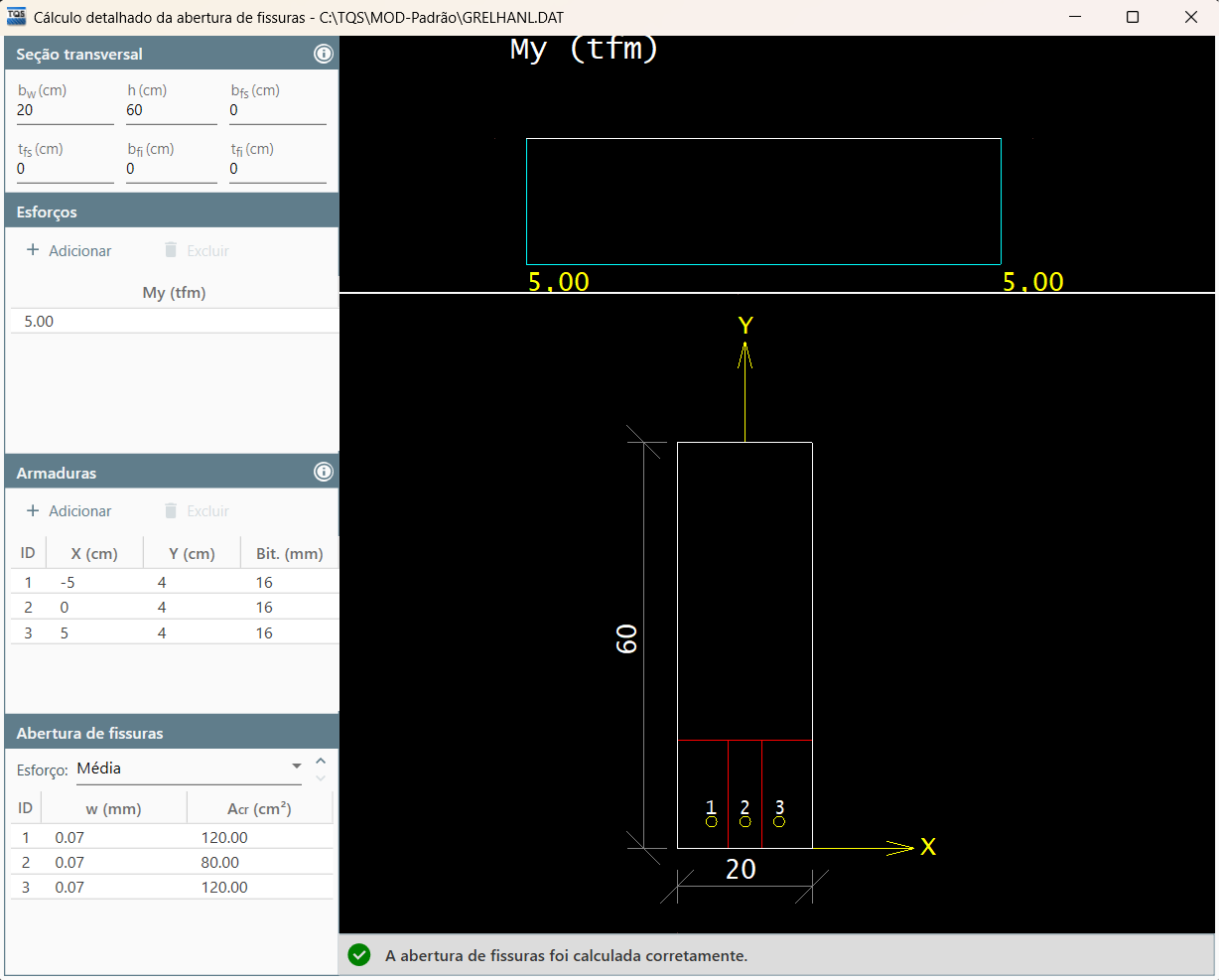
Task: Click the 20 width dimension label
Action: tap(742, 870)
